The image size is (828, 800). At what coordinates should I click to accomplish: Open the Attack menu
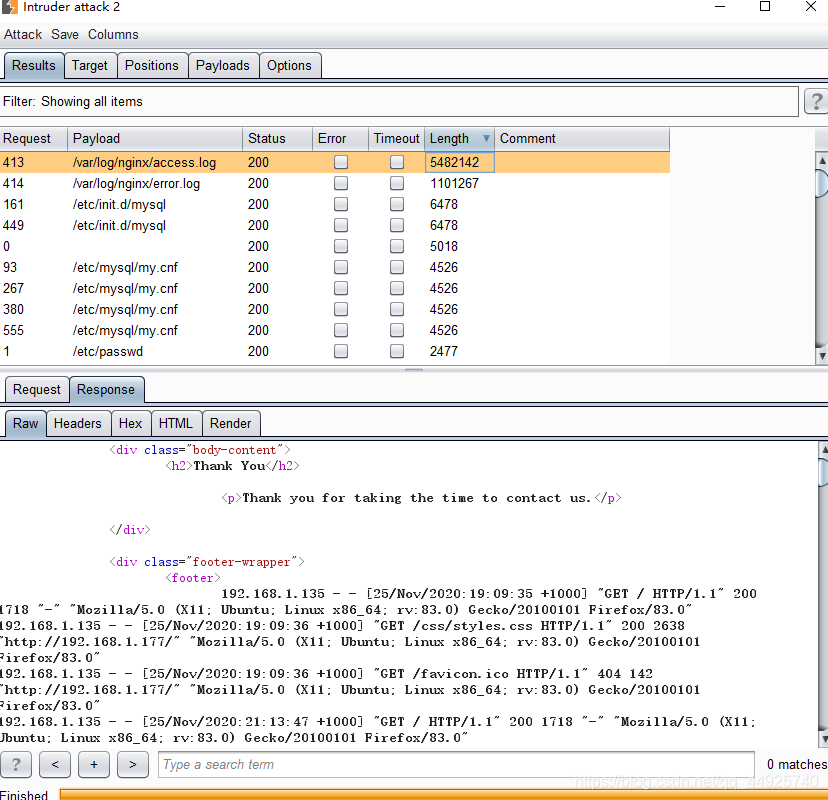[x=23, y=34]
